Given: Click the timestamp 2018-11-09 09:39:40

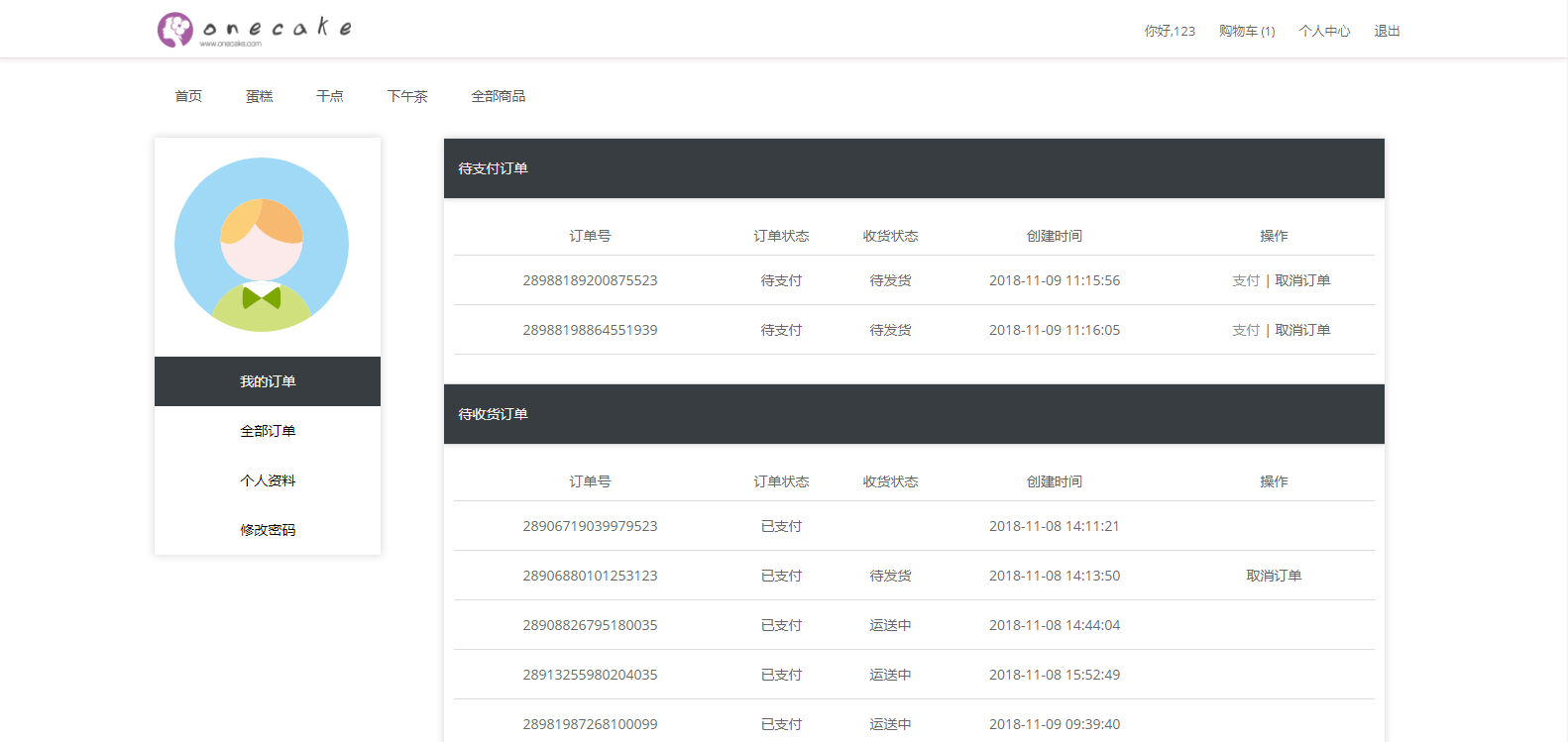Looking at the screenshot, I should coord(1055,724).
